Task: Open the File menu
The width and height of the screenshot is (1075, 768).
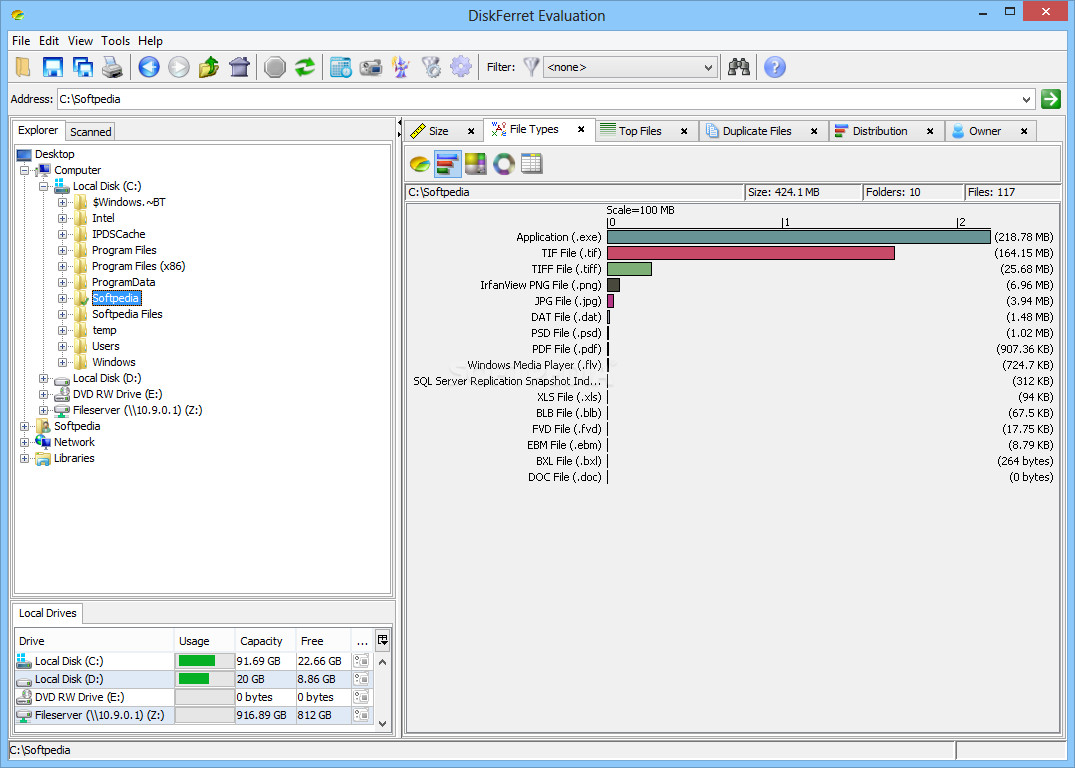Action: click(x=21, y=41)
